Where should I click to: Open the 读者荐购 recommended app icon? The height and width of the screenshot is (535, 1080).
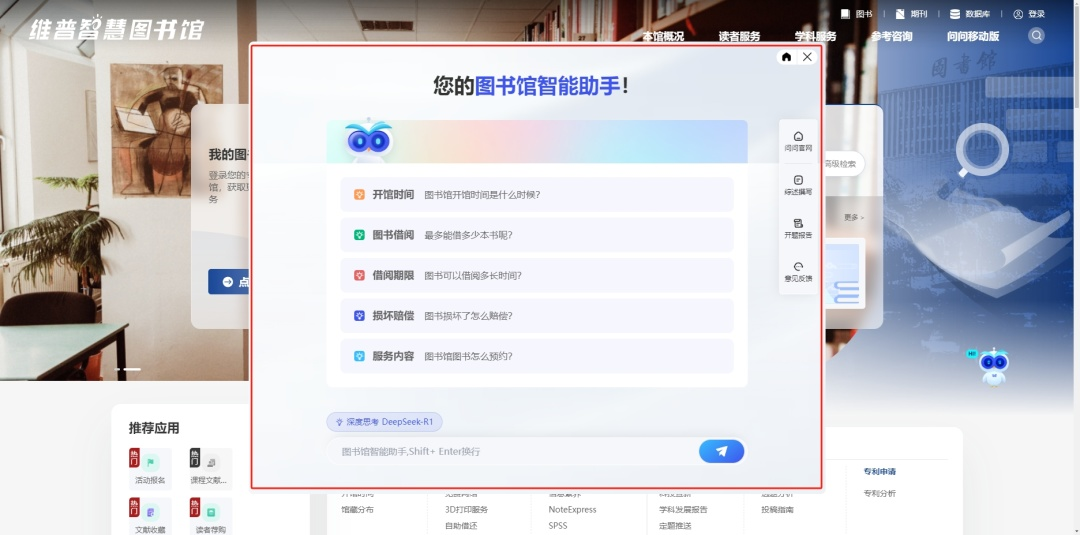[210, 516]
